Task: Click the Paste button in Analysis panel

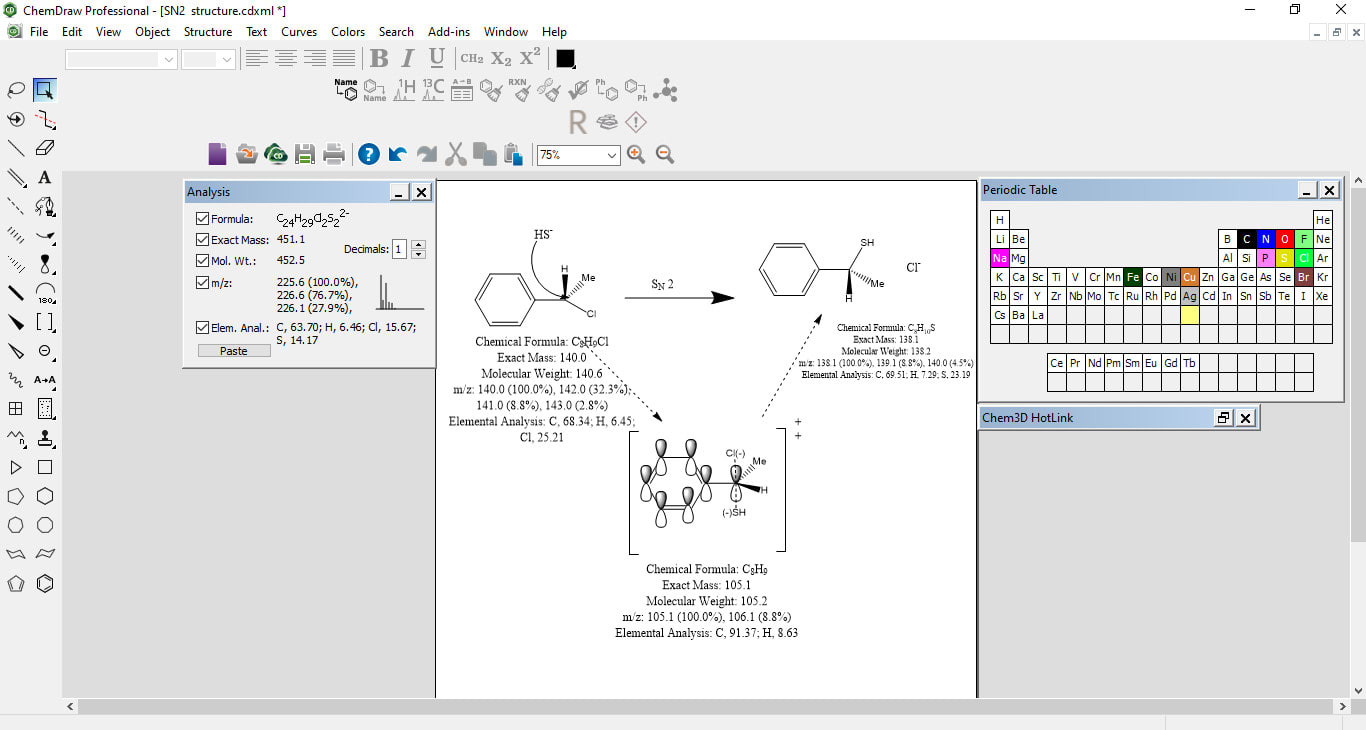Action: tap(234, 351)
